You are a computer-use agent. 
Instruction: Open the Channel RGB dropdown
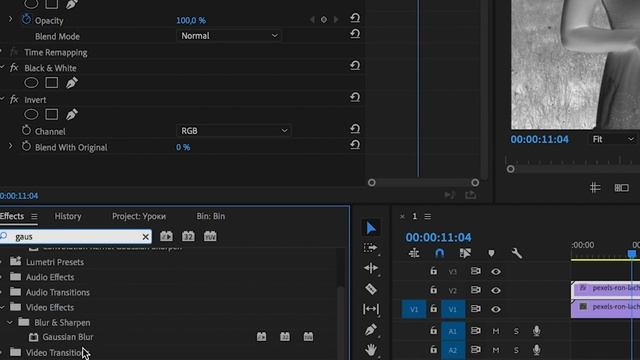pos(233,131)
